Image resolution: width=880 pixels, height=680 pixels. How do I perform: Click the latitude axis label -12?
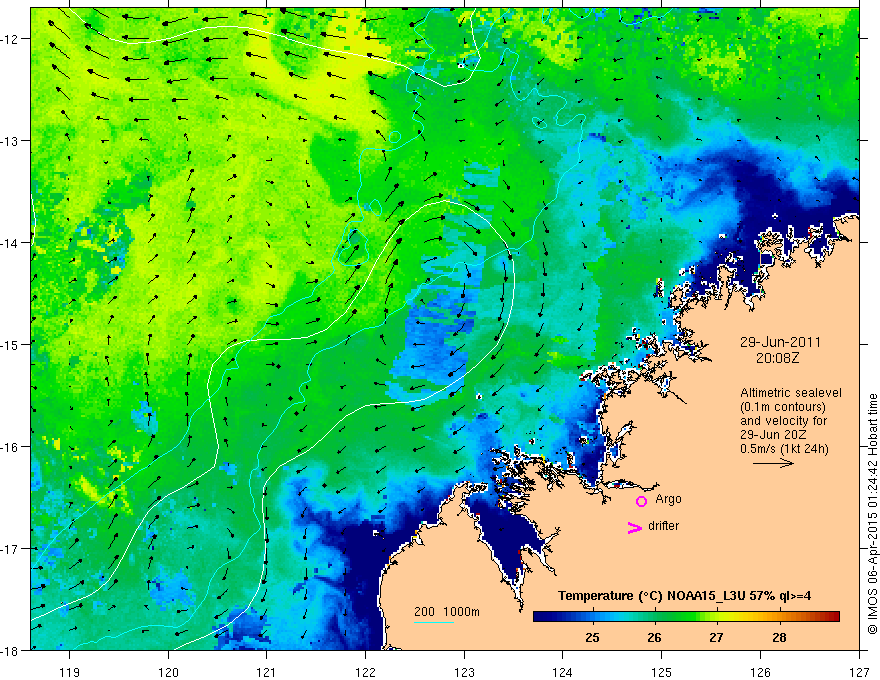pos(10,39)
